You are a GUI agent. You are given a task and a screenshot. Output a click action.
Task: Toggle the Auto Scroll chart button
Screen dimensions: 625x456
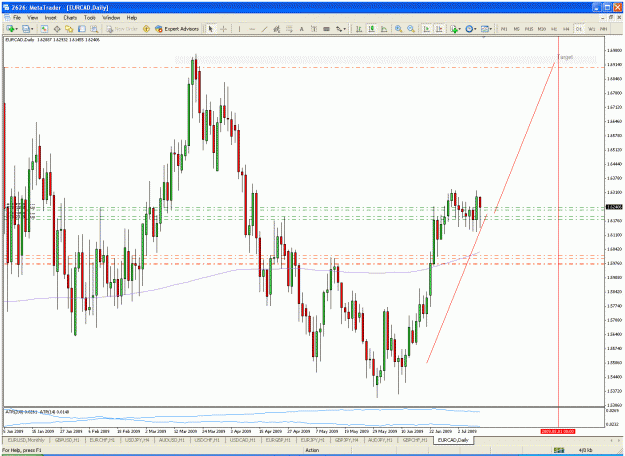426,29
